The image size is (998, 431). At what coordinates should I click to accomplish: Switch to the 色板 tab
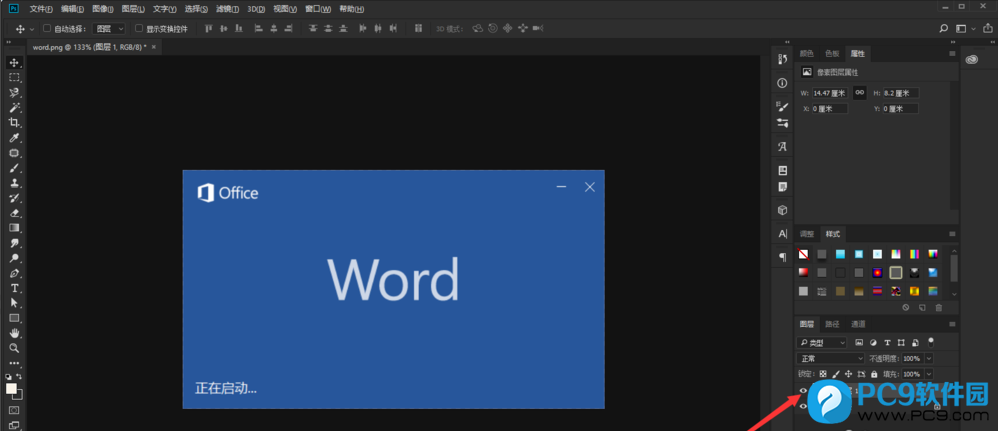click(832, 53)
